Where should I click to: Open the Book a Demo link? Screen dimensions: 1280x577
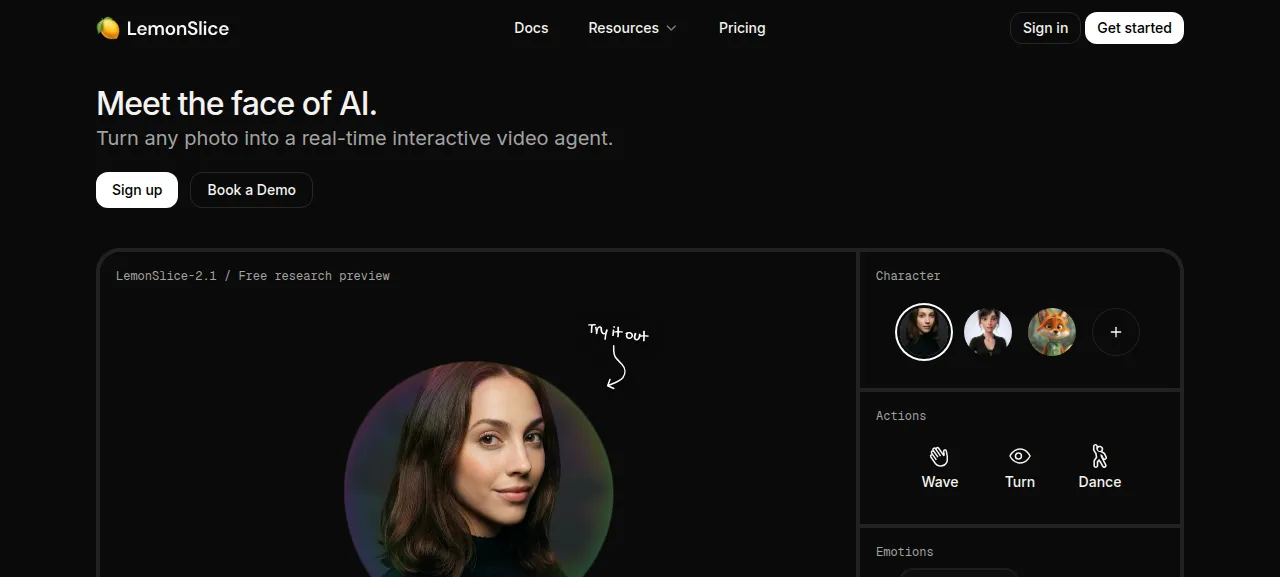[251, 190]
